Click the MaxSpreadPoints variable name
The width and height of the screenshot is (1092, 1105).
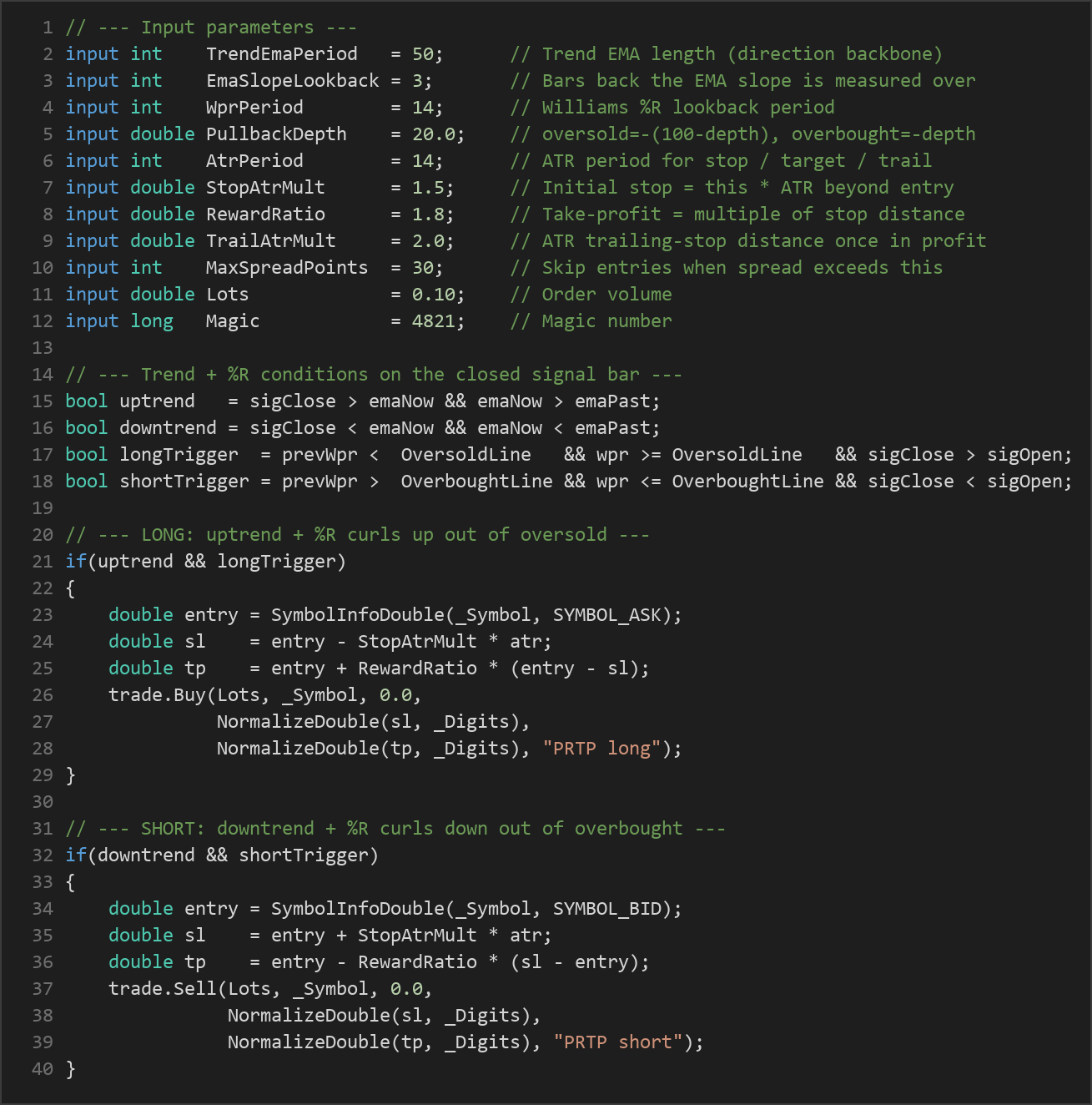(x=287, y=268)
